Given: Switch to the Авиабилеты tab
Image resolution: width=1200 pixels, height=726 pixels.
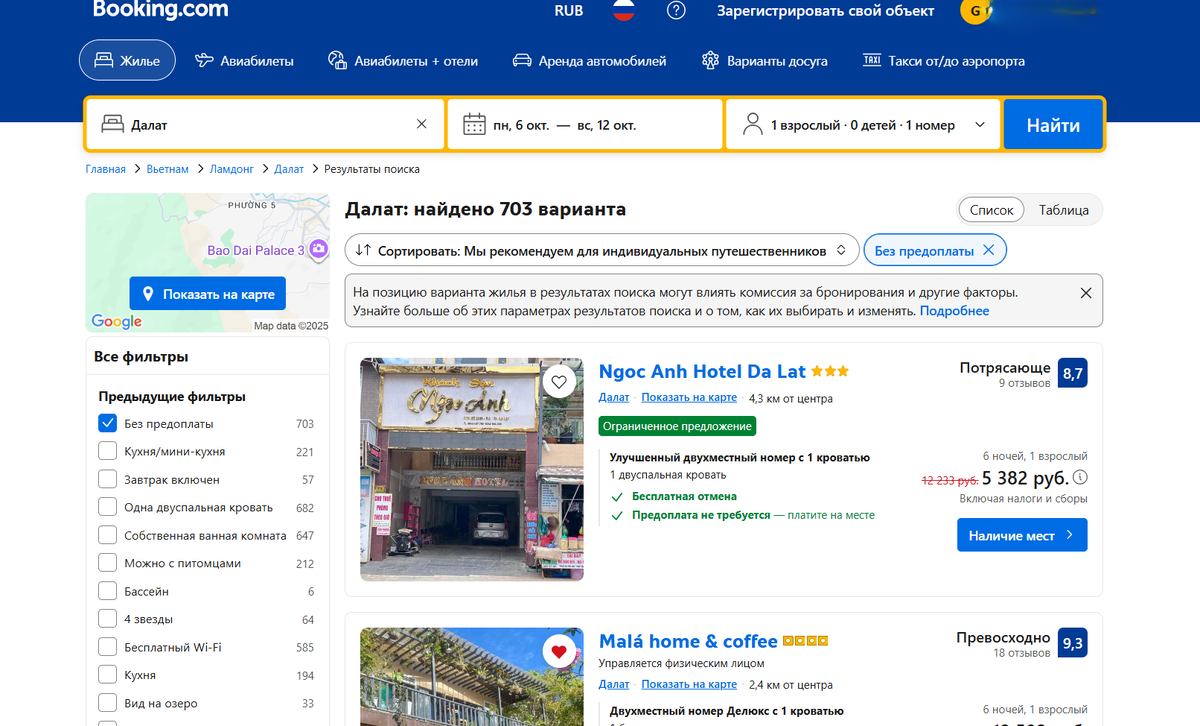Looking at the screenshot, I should (245, 61).
